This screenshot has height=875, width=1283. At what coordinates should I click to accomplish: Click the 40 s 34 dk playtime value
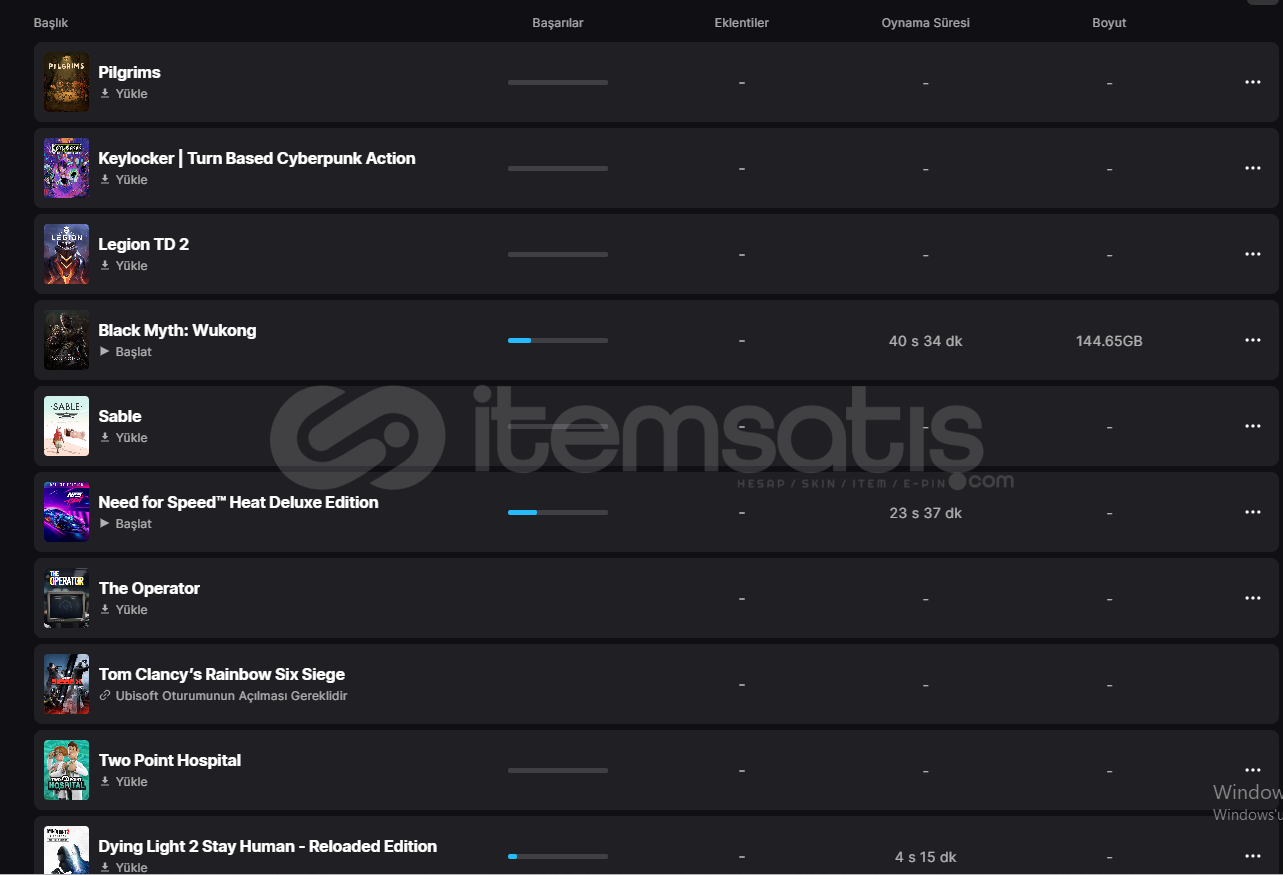(x=925, y=341)
